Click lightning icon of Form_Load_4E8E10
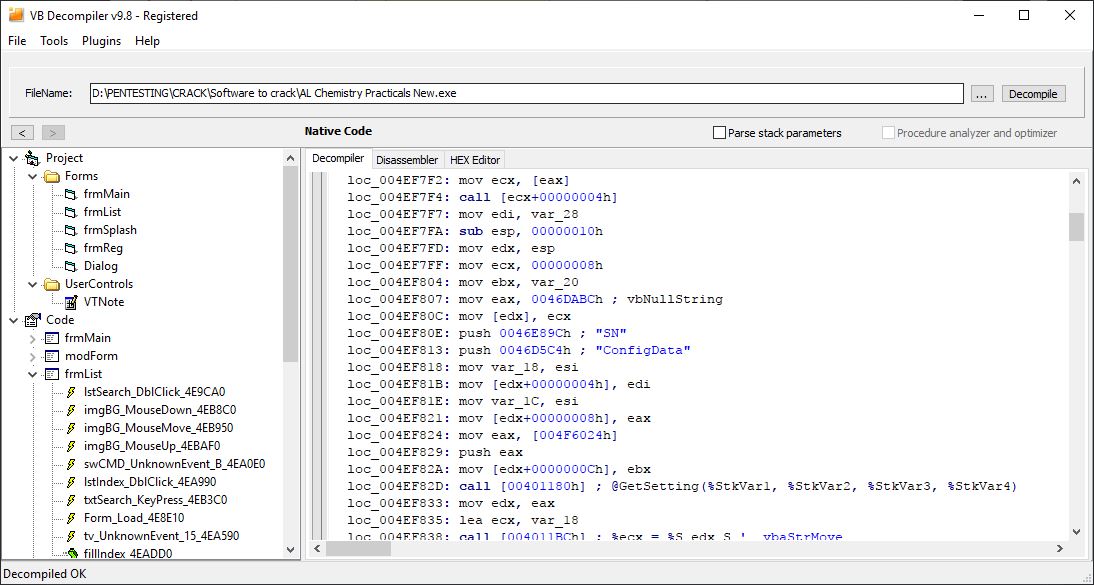This screenshot has width=1094, height=585. coord(71,518)
